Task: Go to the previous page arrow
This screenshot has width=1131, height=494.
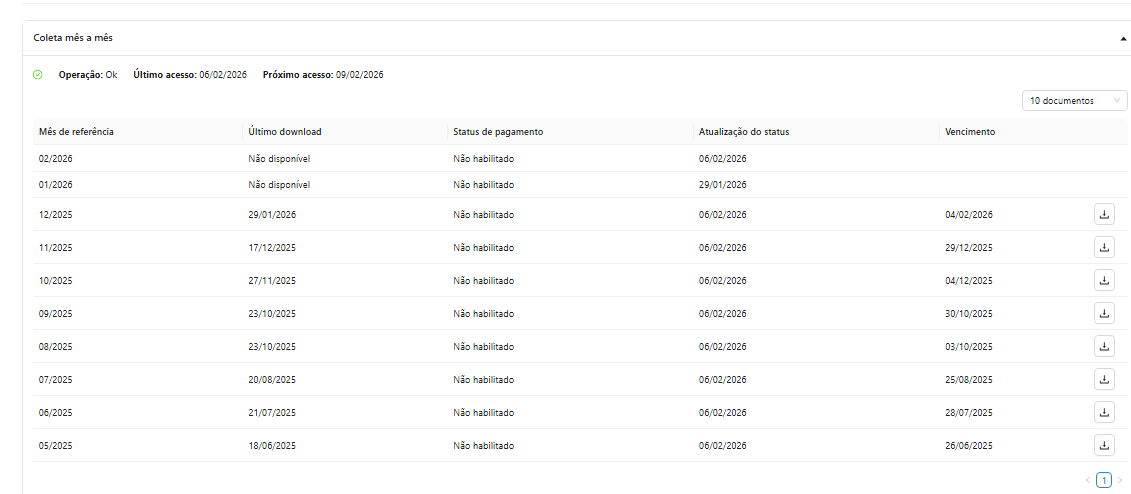Action: pyautogui.click(x=1088, y=480)
